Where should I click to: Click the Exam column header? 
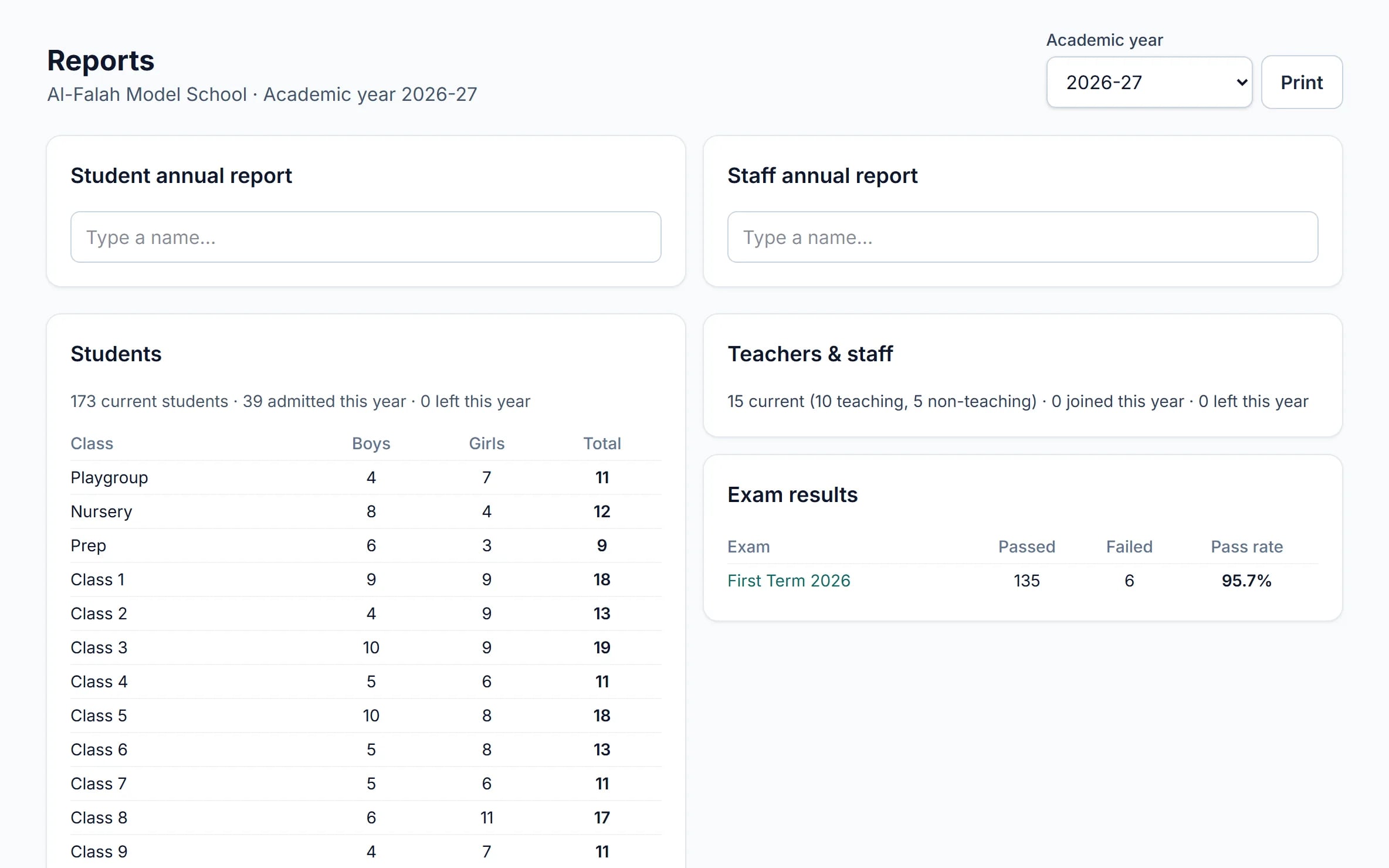748,547
